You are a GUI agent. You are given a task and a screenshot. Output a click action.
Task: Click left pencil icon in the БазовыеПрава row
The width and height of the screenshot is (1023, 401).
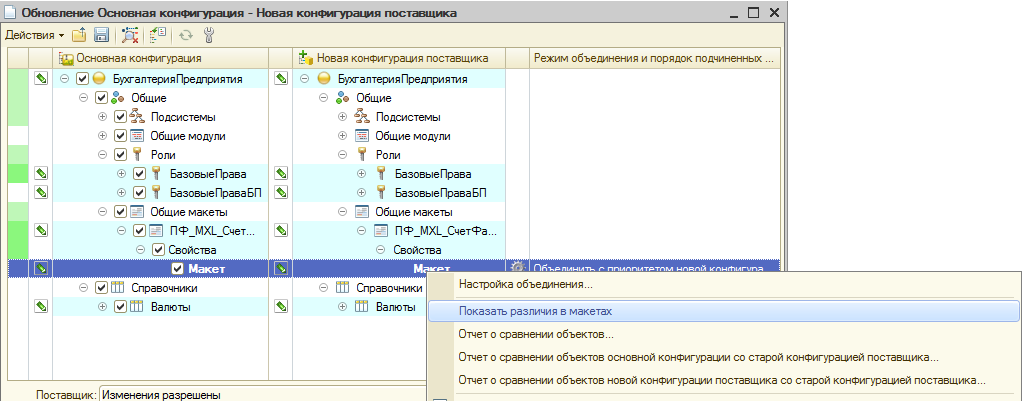[x=40, y=173]
